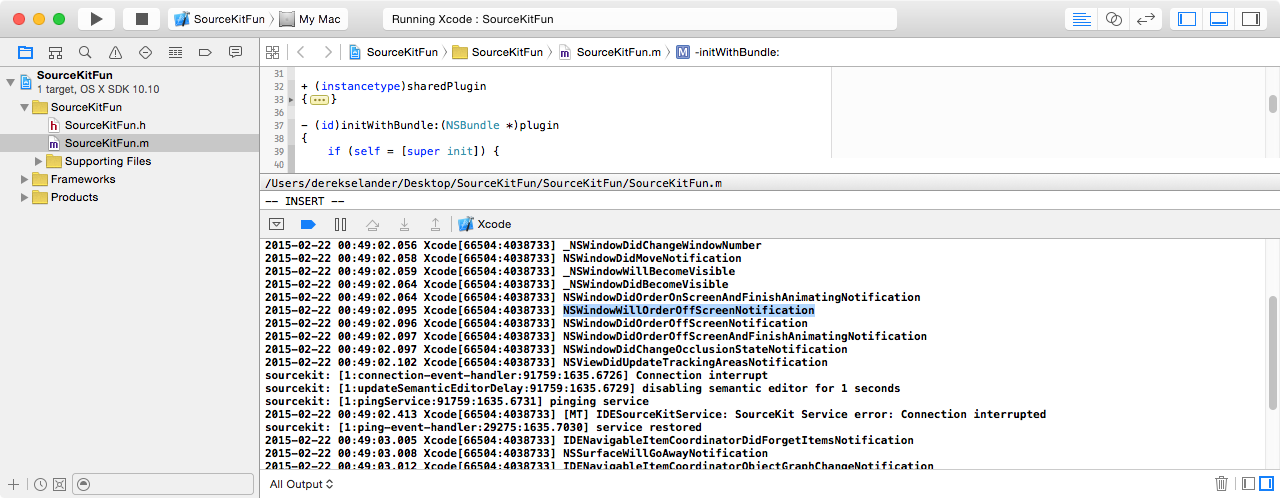Open the Find navigator tab

pos(85,52)
